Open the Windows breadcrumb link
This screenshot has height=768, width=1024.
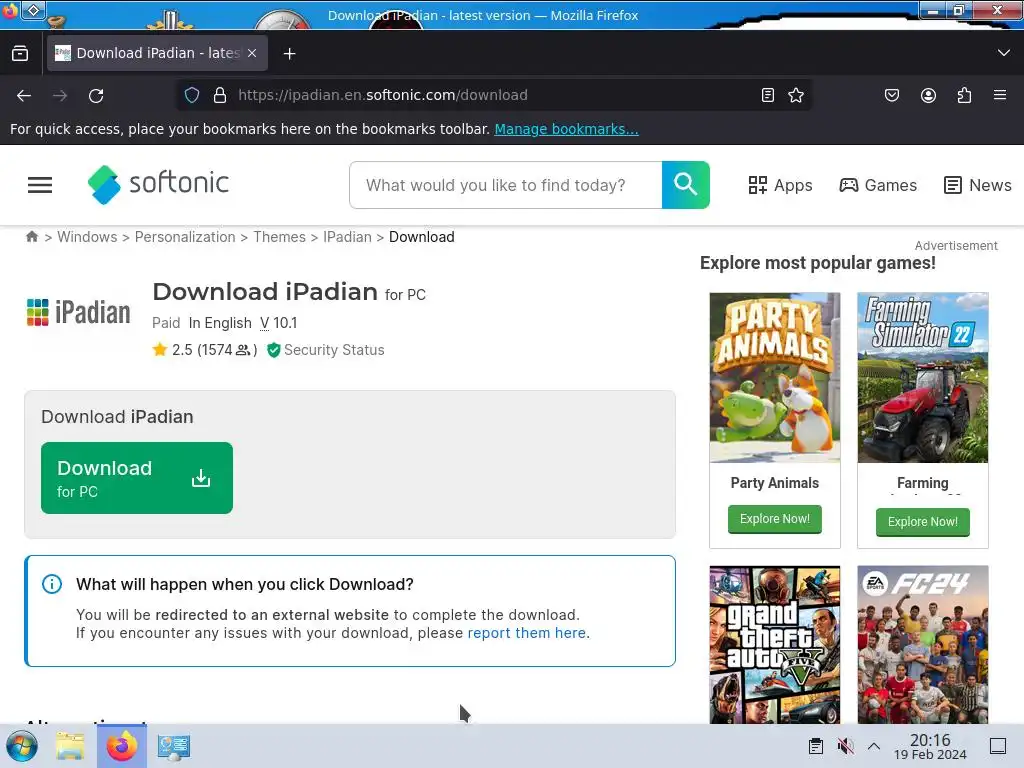[x=87, y=236]
